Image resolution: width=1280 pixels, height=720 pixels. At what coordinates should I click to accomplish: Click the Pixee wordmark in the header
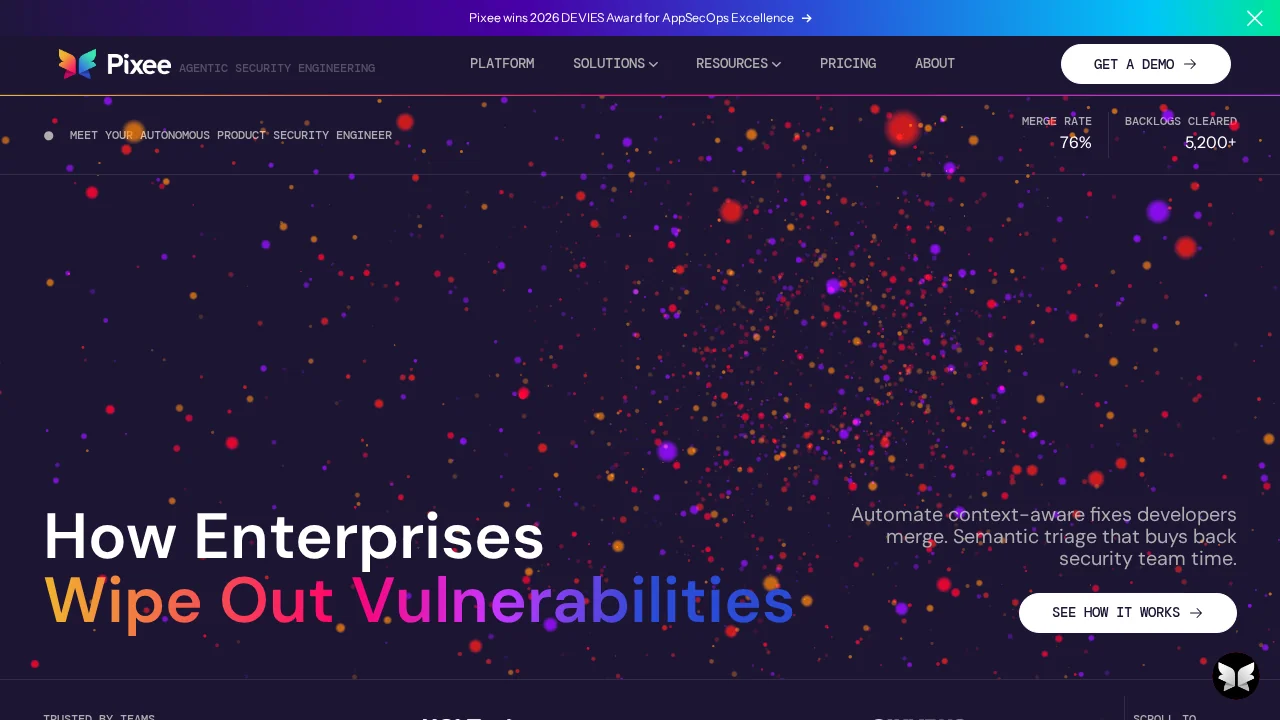pos(139,64)
